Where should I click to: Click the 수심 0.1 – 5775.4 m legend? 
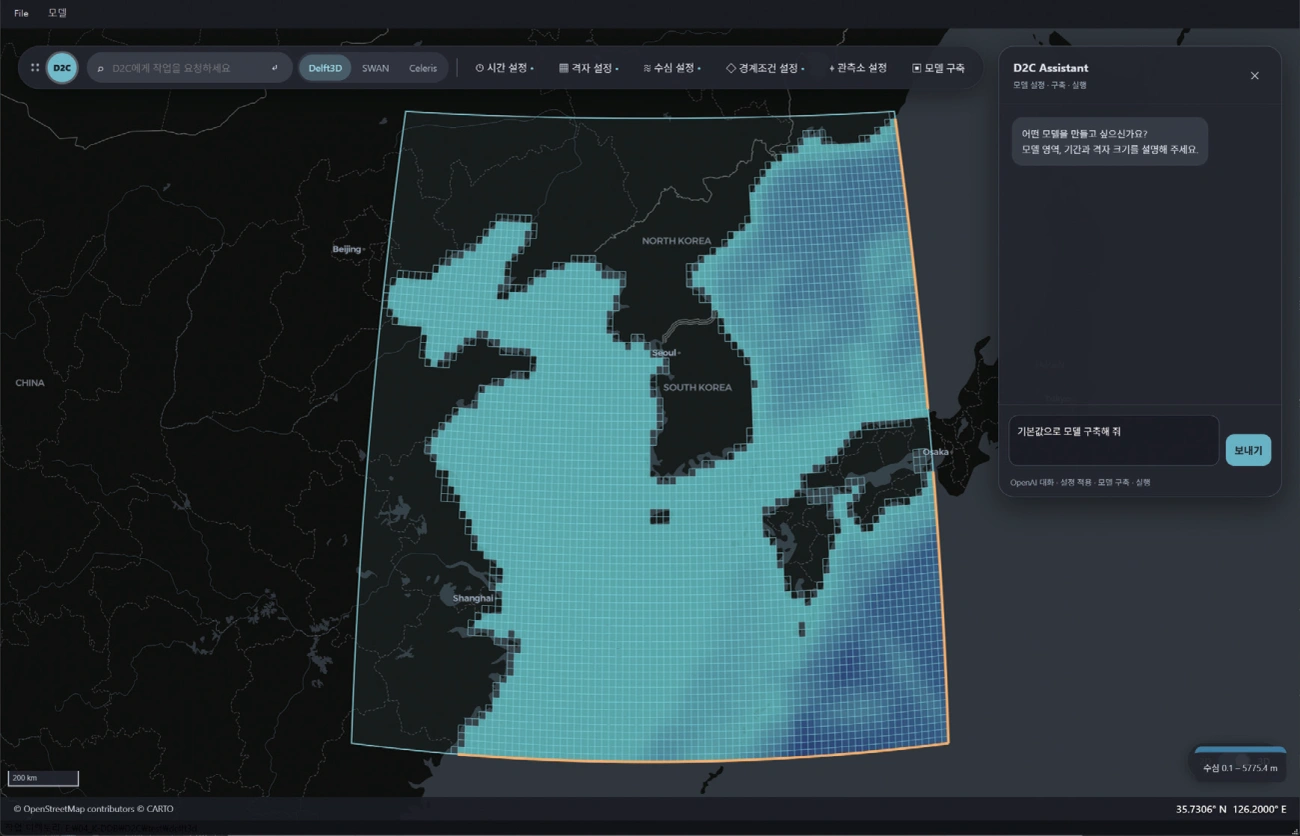(1240, 768)
